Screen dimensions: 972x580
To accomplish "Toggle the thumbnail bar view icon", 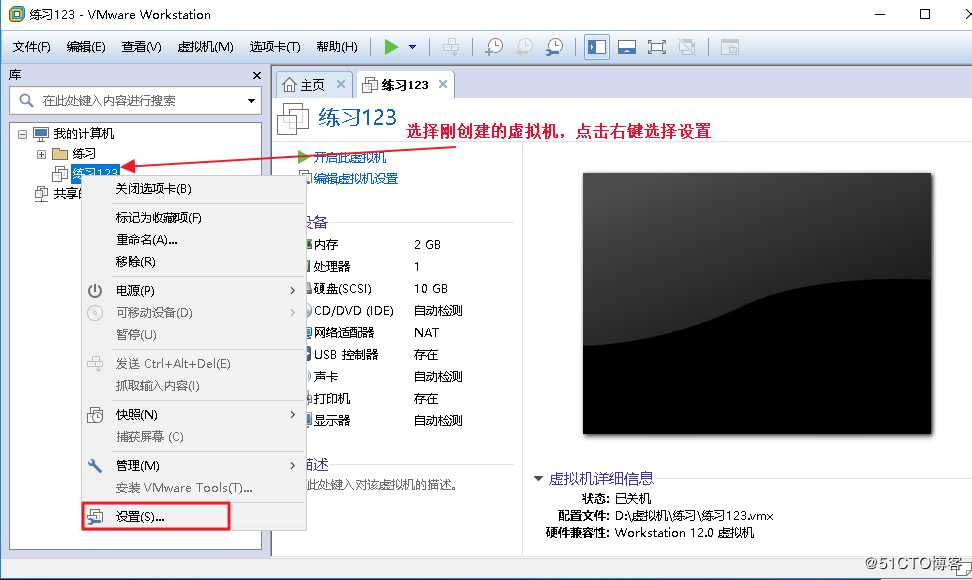I will click(627, 47).
